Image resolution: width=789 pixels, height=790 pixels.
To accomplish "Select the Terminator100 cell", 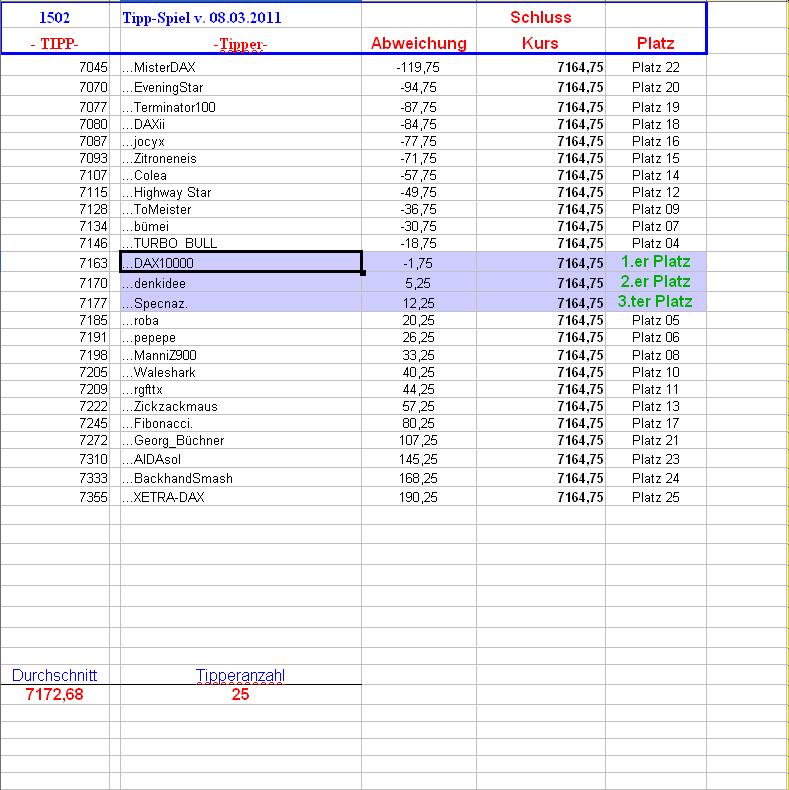I will click(241, 107).
